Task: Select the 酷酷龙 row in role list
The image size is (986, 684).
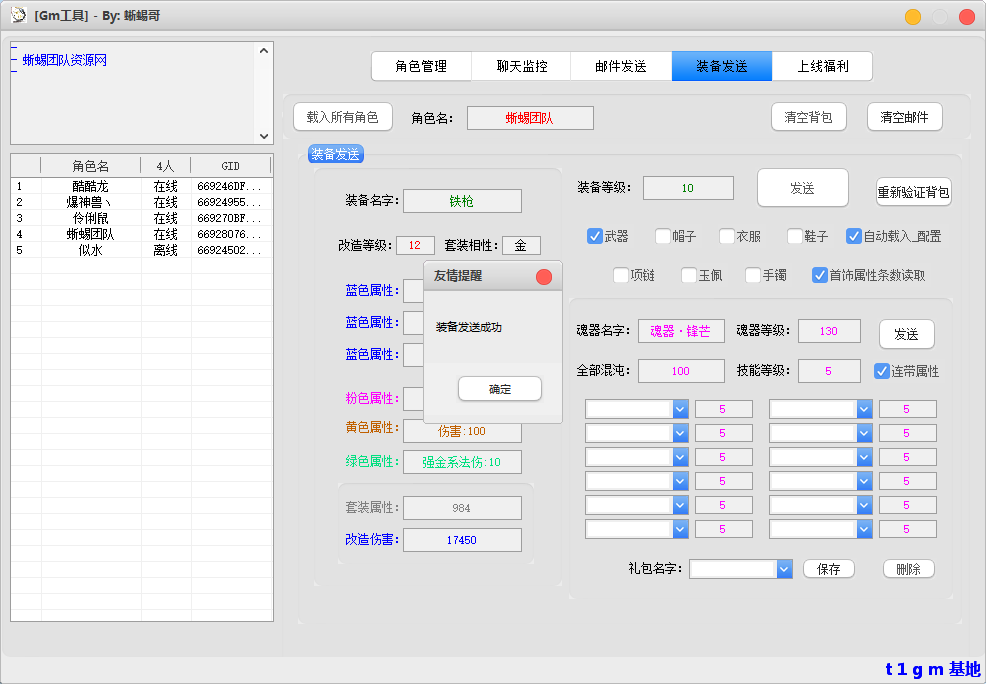Action: tap(141, 186)
